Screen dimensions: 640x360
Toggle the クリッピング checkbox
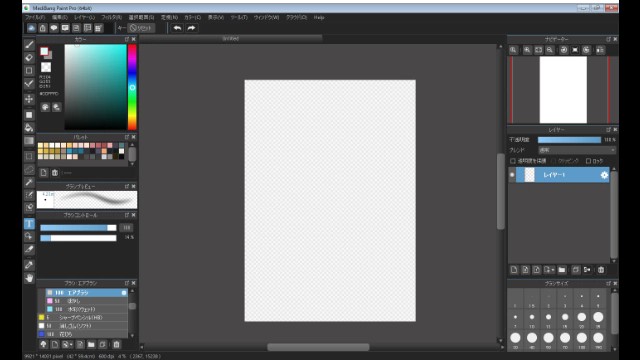pos(554,161)
